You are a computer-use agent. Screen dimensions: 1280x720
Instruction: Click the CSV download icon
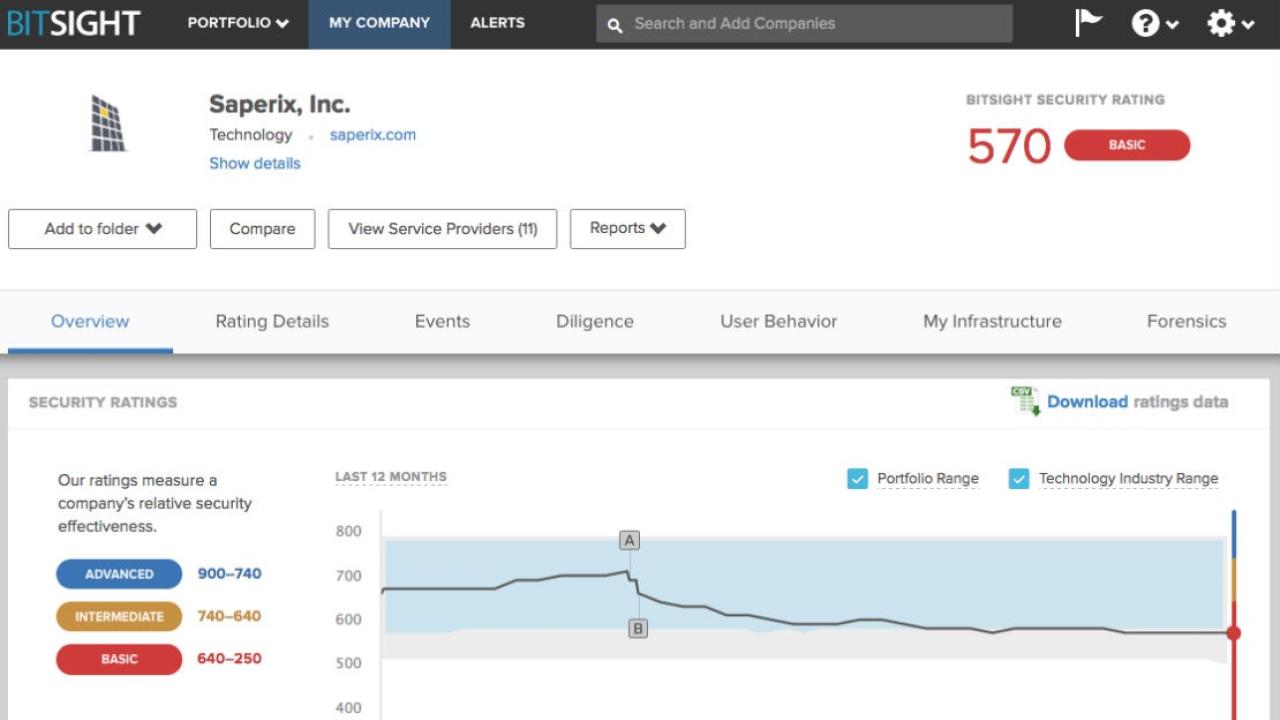click(x=1023, y=400)
